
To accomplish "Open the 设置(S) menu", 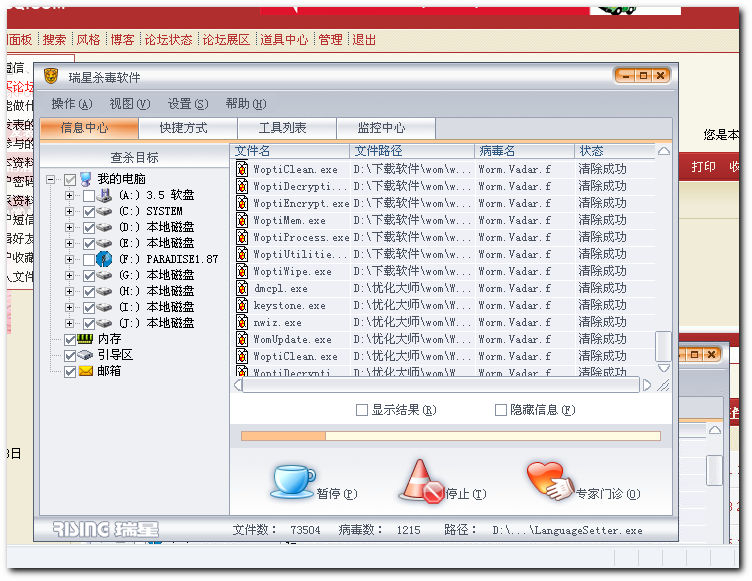I will (x=188, y=104).
